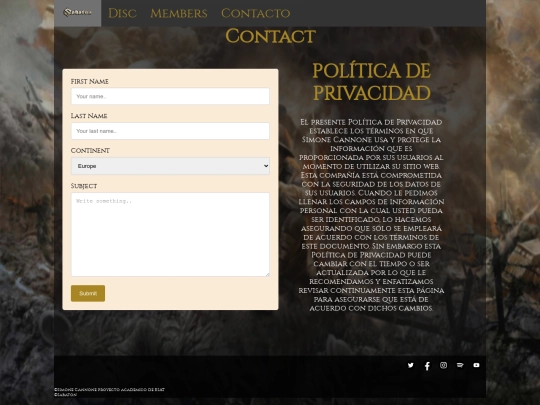Go to the Contacto page

(256, 13)
